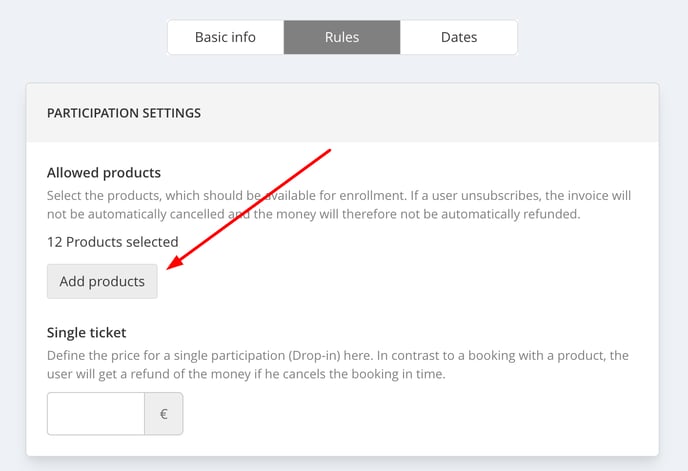The width and height of the screenshot is (688, 471).
Task: Click the sentence starting 'Select the products'
Action: point(226,195)
